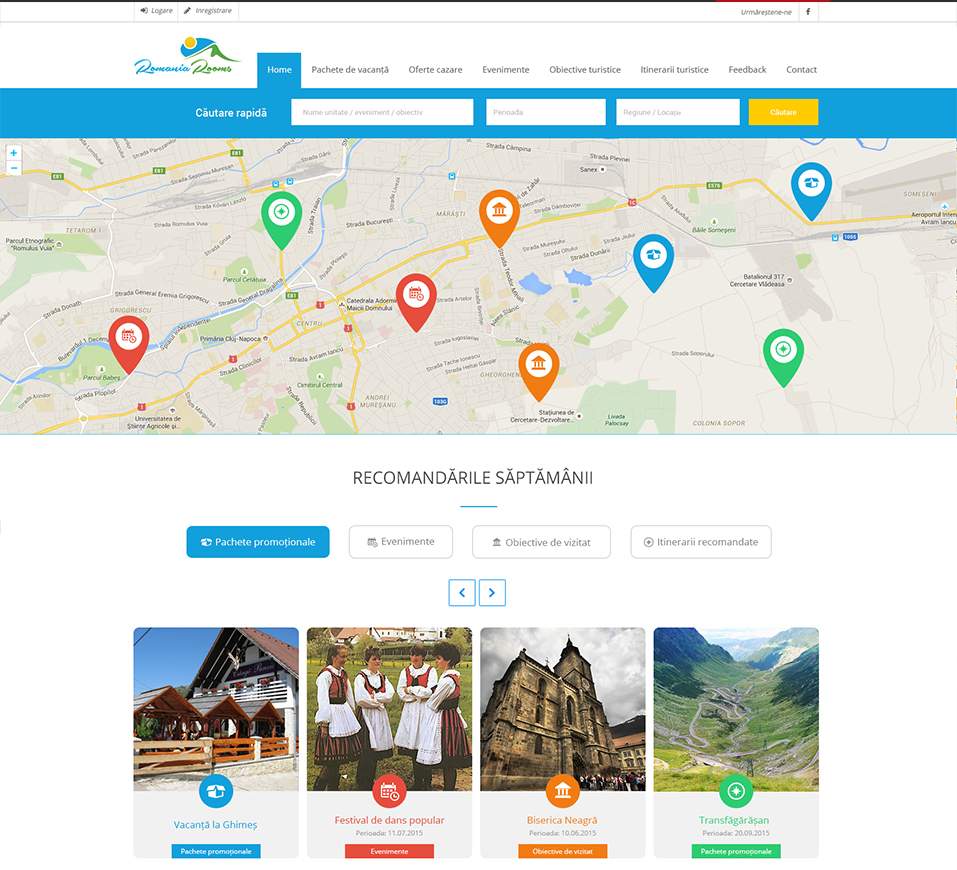Click the green itinerary pin near Colonia Sopor
Image resolution: width=957 pixels, height=870 pixels.
pyautogui.click(x=783, y=351)
